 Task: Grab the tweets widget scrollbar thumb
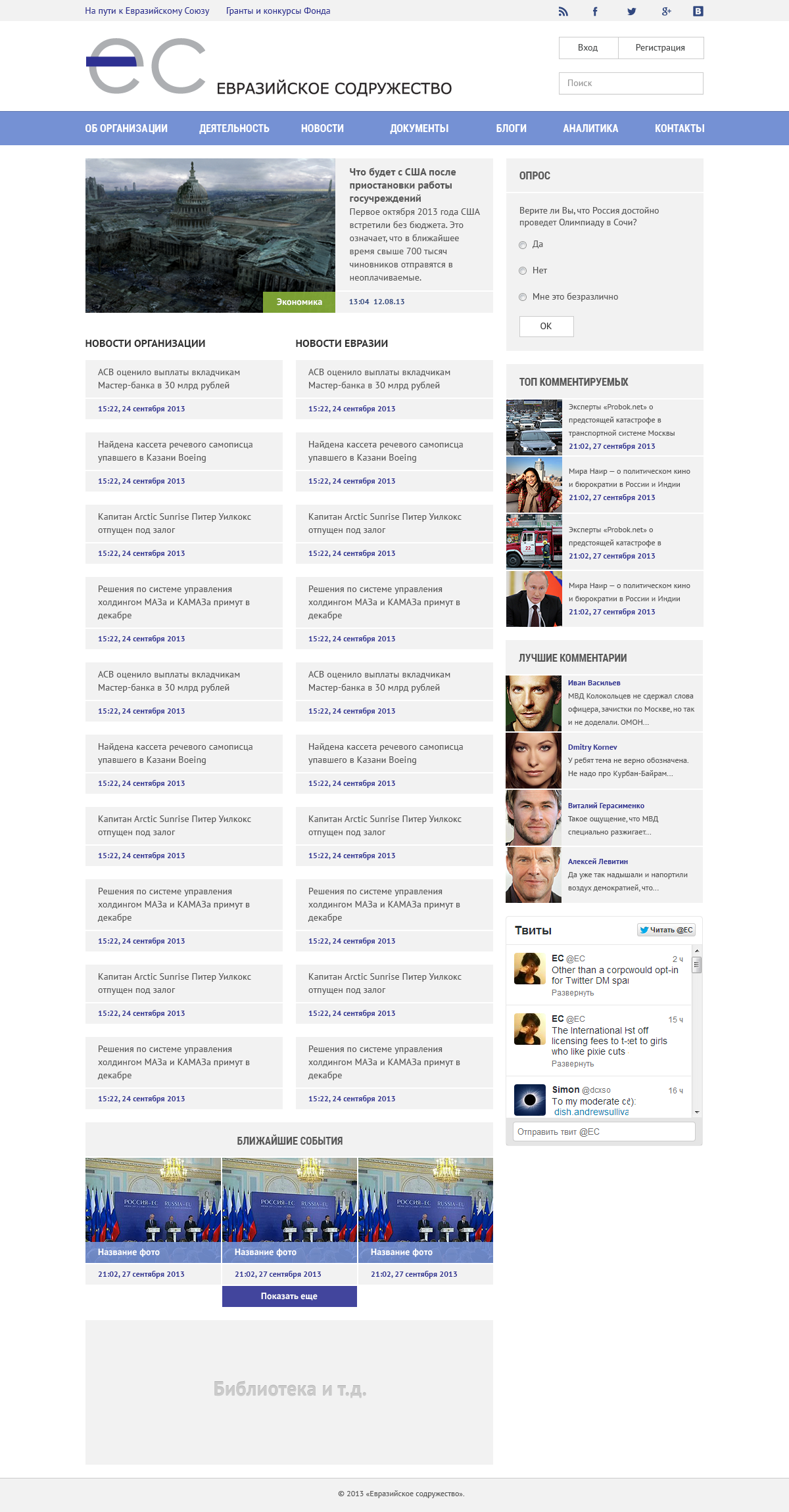[697, 964]
